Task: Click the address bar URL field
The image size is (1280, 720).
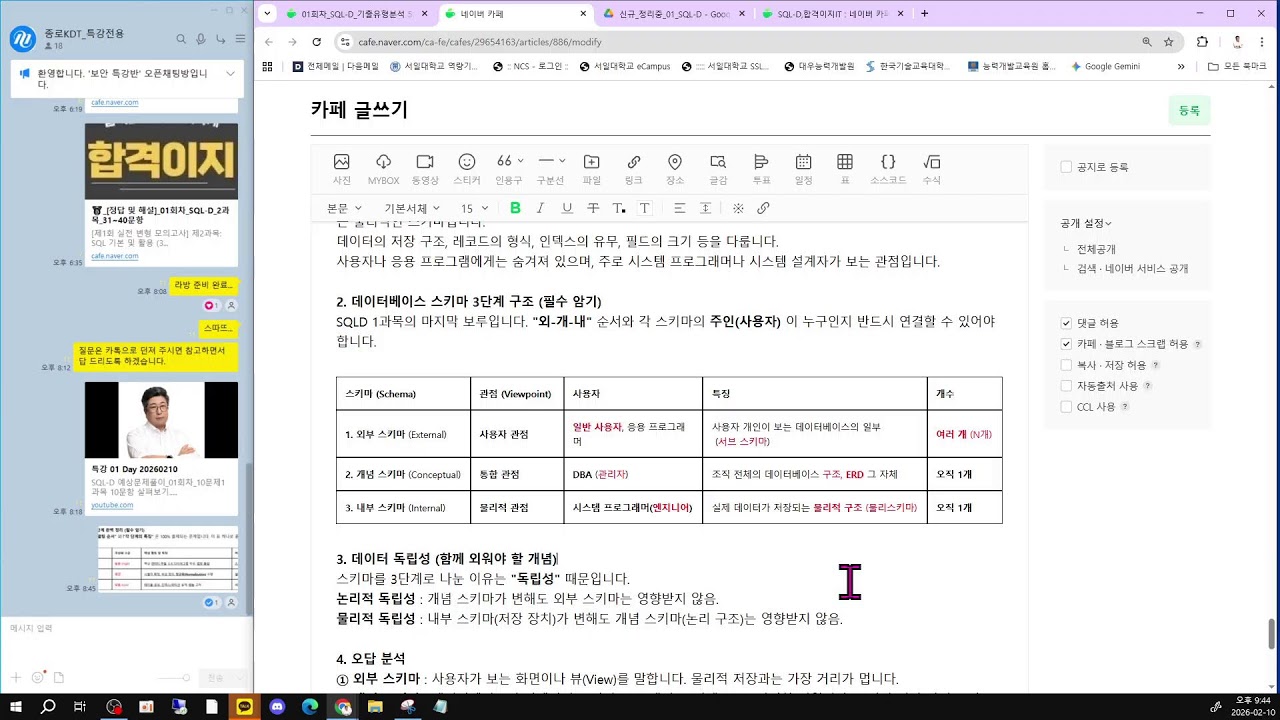Action: click(735, 42)
